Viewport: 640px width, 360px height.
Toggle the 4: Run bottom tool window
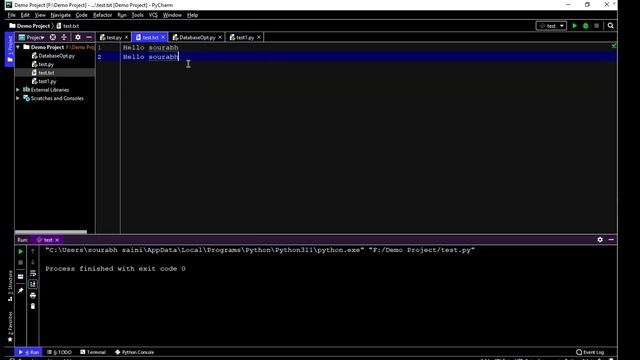point(28,352)
